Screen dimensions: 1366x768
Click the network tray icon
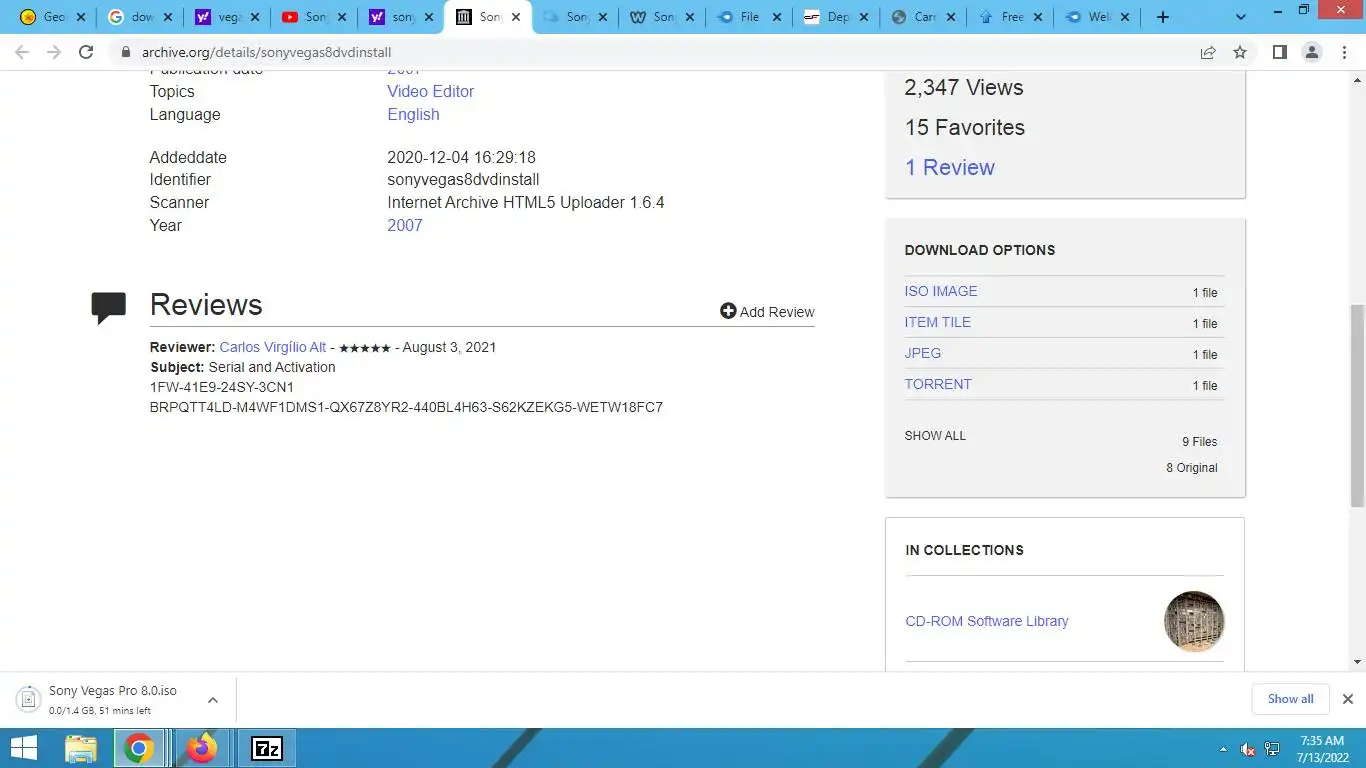tap(1273, 749)
